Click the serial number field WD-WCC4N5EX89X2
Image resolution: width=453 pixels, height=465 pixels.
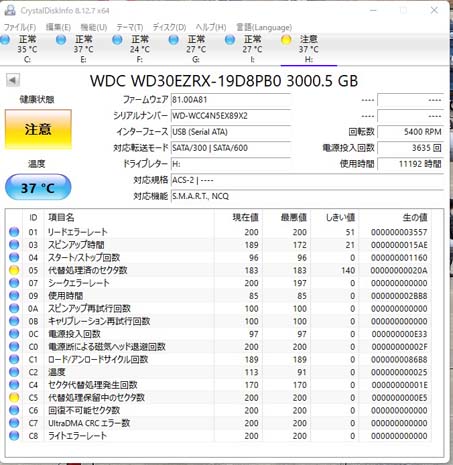231,116
